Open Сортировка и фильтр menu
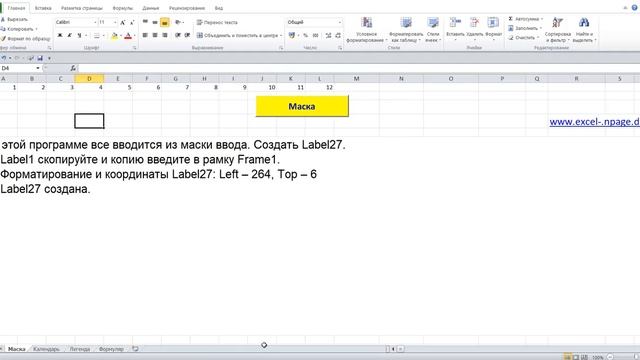 558,29
